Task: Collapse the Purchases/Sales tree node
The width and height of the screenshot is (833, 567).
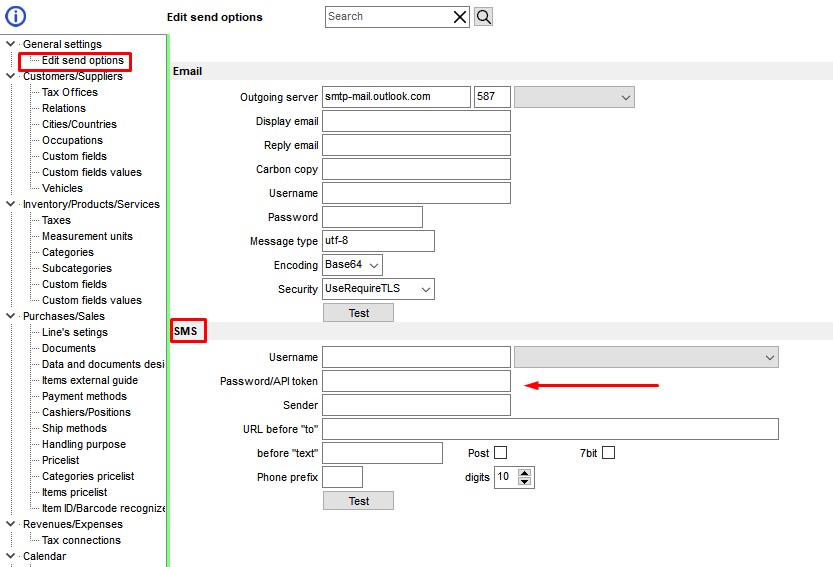Action: (x=10, y=316)
